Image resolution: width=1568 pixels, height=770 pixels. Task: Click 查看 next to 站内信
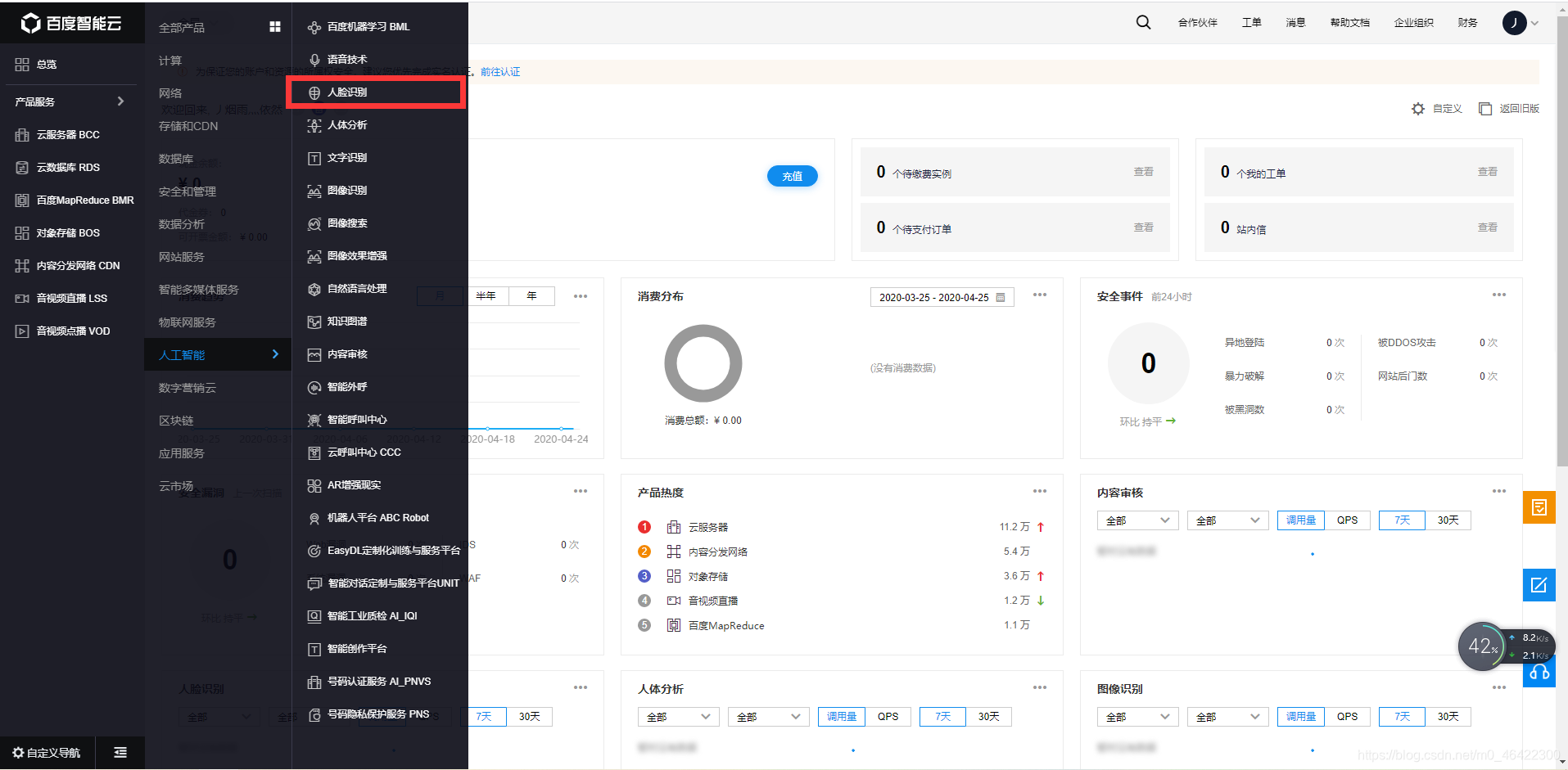point(1488,227)
